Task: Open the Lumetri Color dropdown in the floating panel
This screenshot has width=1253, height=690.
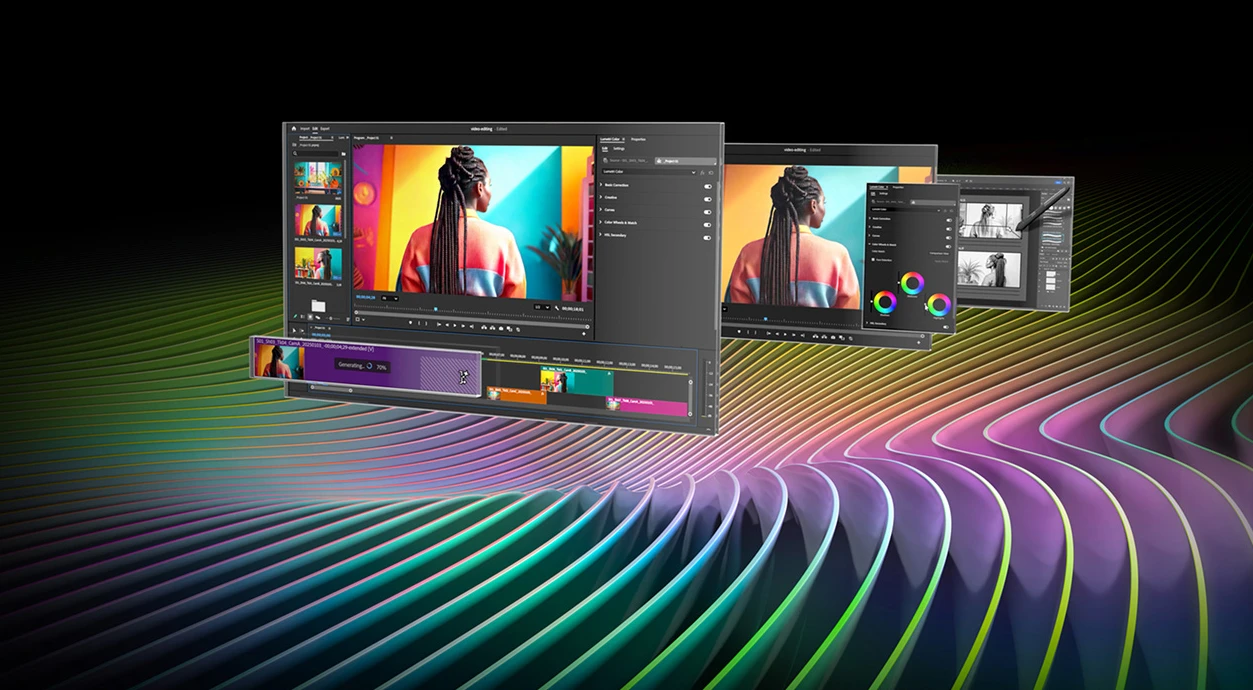Action: click(906, 209)
